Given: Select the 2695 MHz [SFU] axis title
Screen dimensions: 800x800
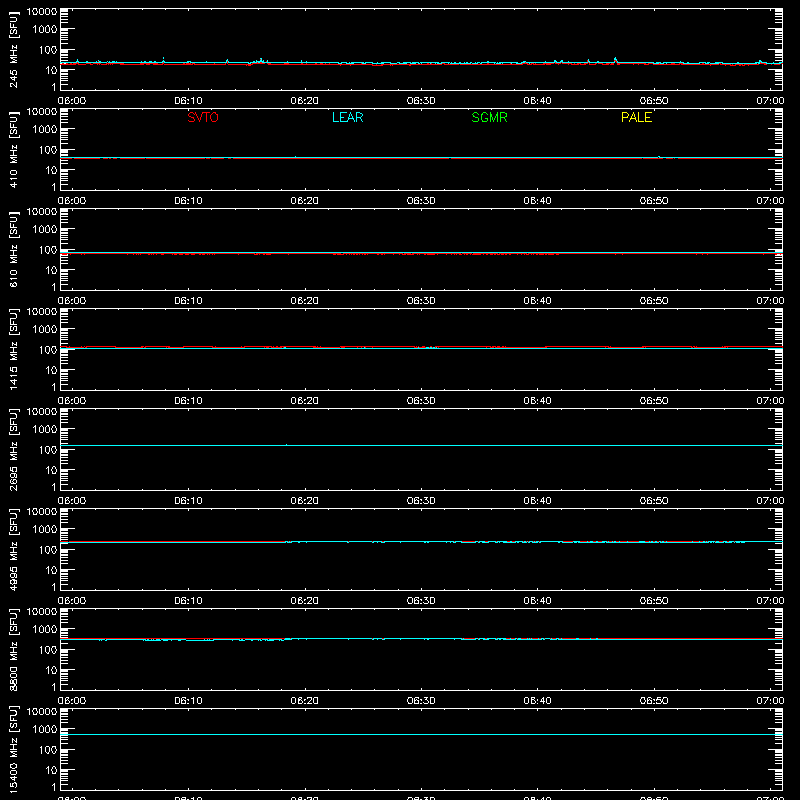Looking at the screenshot, I should pos(13,450).
